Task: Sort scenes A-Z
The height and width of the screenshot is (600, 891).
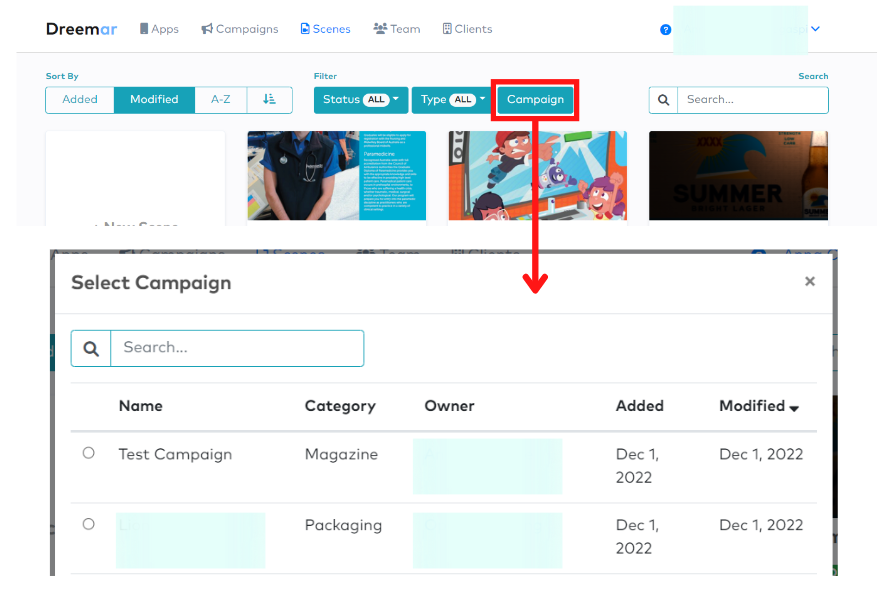Action: pyautogui.click(x=220, y=99)
